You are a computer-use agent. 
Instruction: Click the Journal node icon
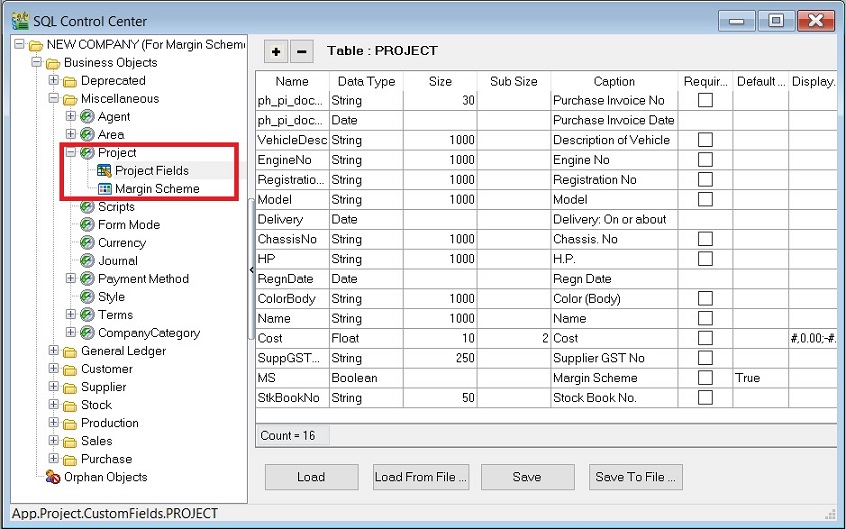pyautogui.click(x=87, y=261)
